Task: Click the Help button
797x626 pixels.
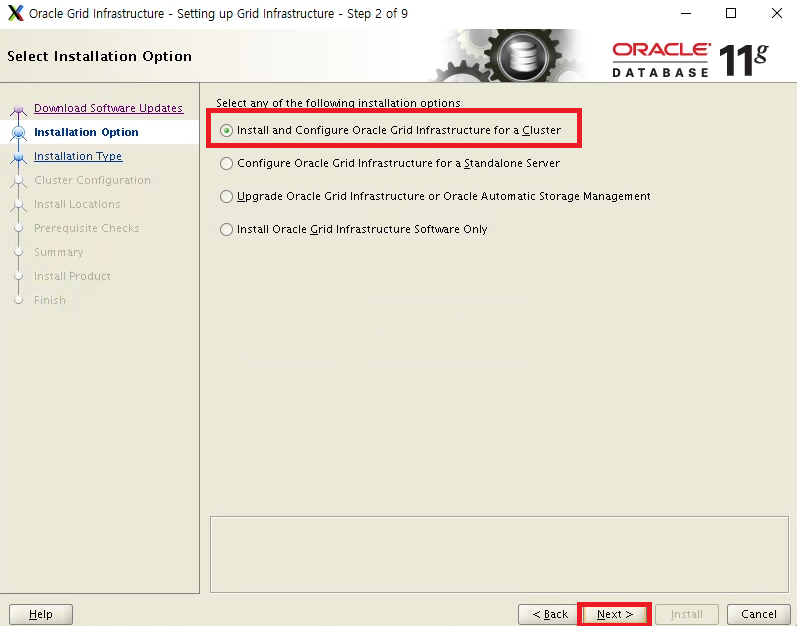Action: (x=41, y=614)
